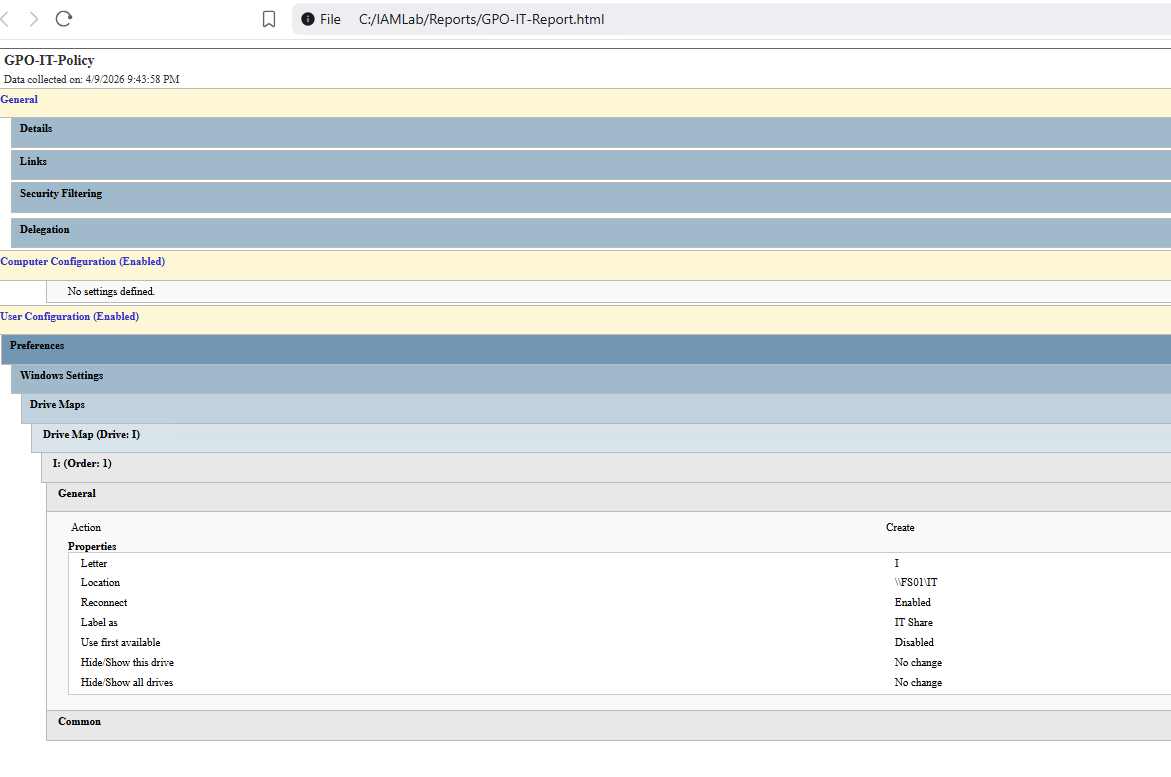Expand the Security Filtering section

point(62,193)
